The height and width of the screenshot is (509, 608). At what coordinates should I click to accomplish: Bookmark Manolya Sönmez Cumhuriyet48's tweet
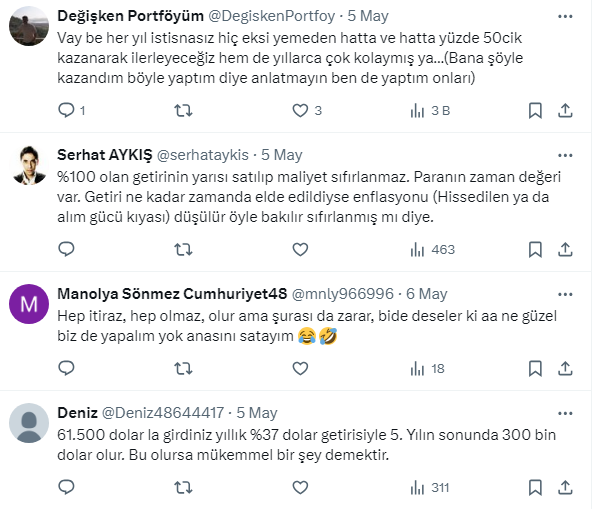[x=534, y=369]
